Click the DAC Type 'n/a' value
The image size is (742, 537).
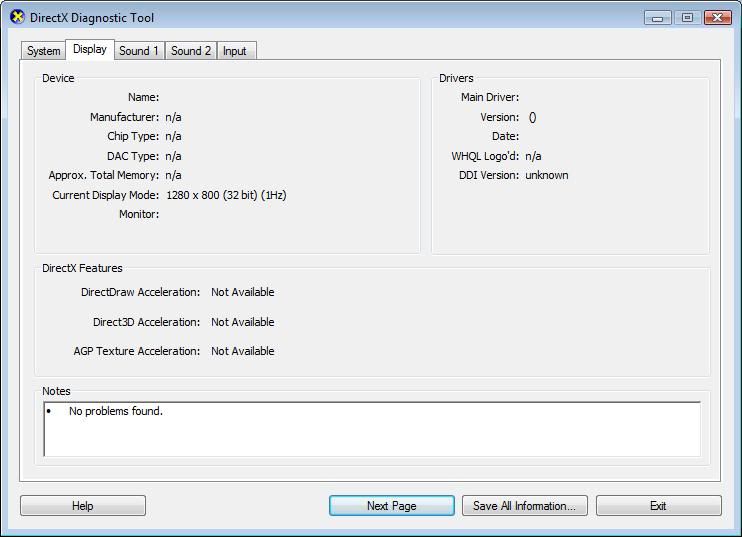[173, 156]
